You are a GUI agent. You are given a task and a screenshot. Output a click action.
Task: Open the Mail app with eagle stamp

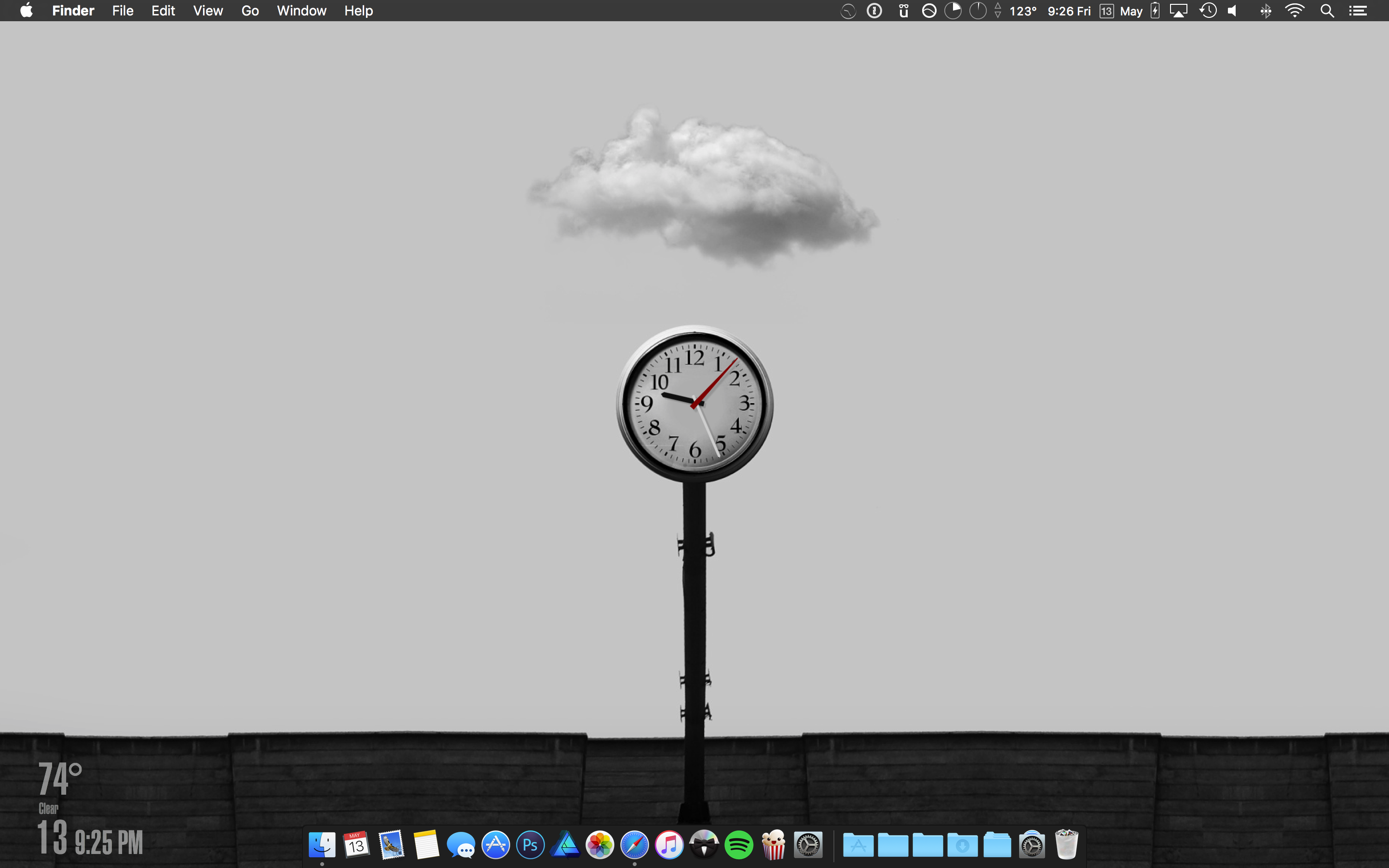pyautogui.click(x=392, y=845)
